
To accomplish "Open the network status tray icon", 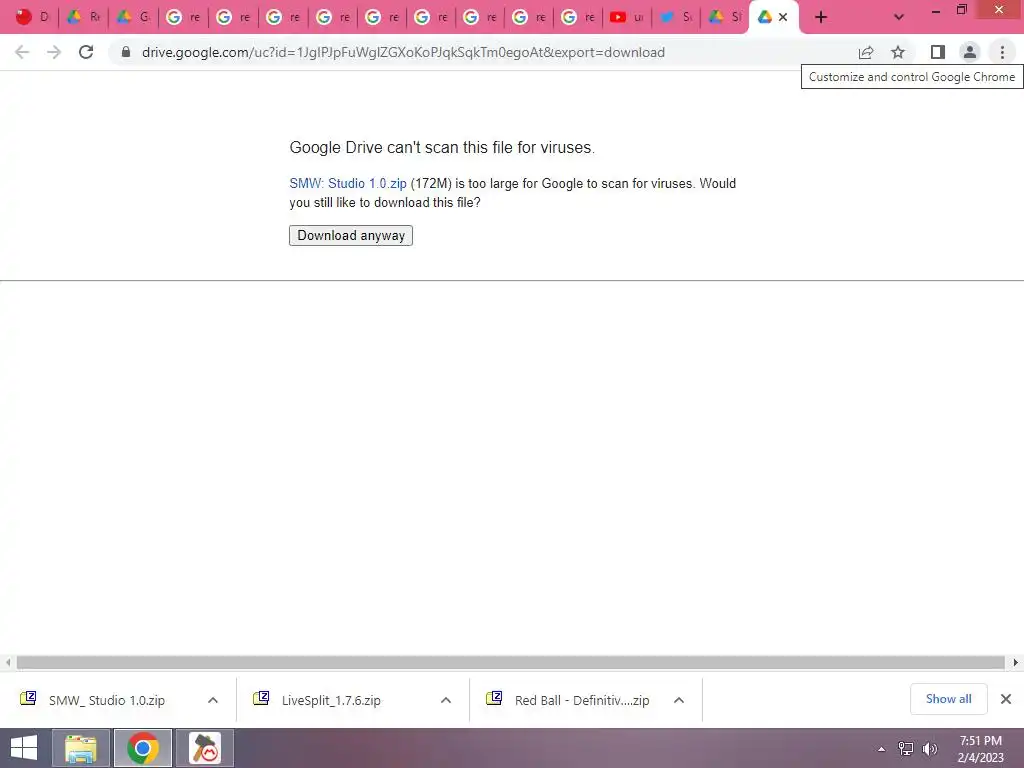I will [x=906, y=749].
